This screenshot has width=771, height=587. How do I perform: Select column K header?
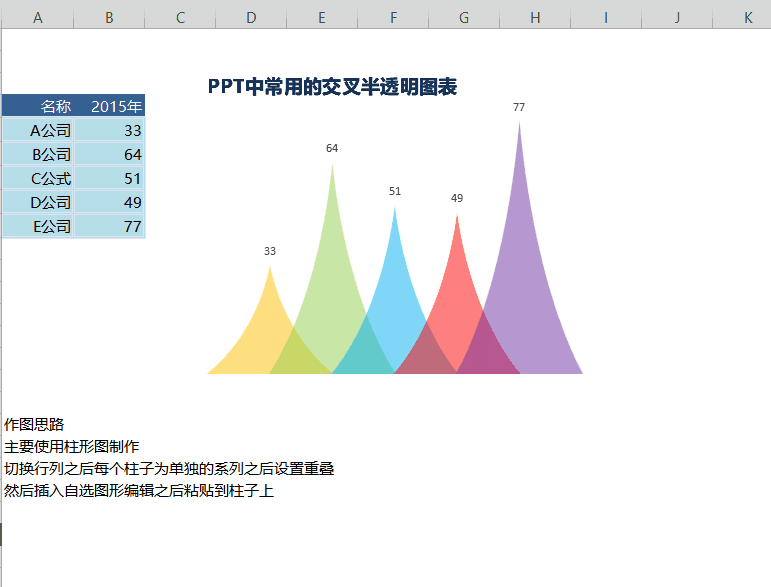point(747,18)
